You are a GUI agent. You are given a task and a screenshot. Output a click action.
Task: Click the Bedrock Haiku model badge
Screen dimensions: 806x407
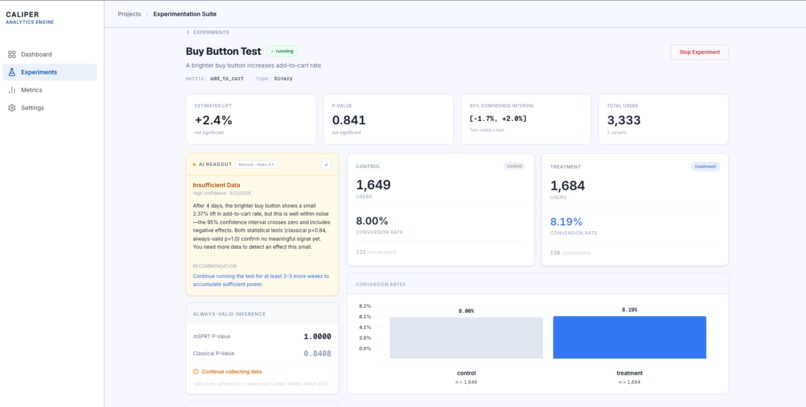(x=257, y=164)
